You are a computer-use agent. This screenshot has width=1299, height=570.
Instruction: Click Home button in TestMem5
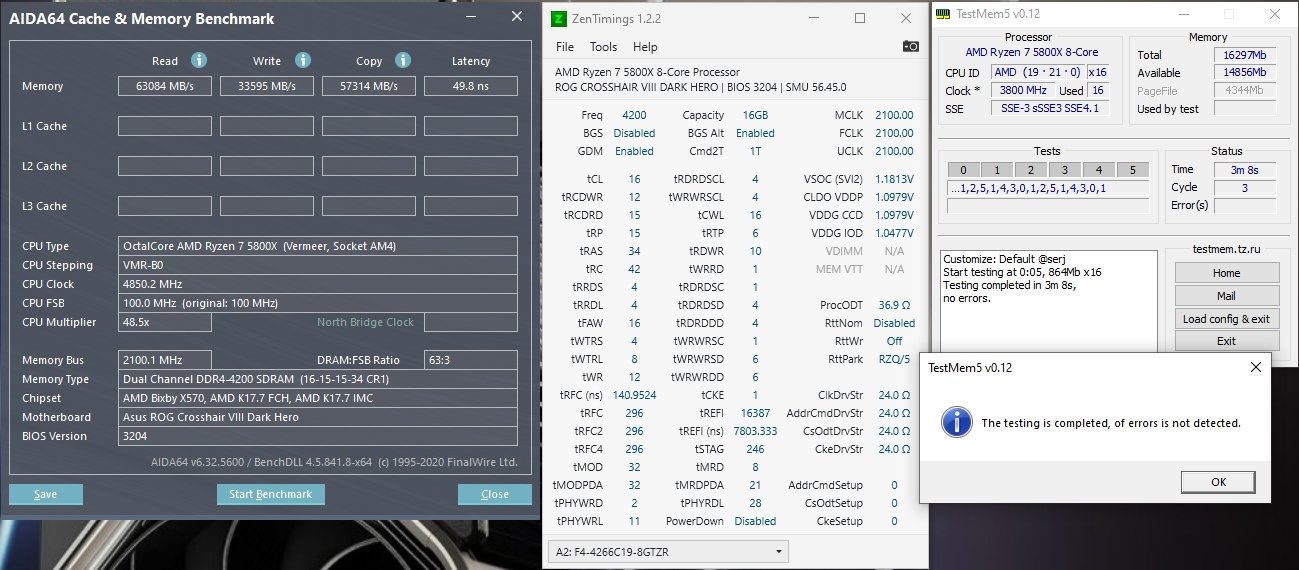tap(1226, 273)
